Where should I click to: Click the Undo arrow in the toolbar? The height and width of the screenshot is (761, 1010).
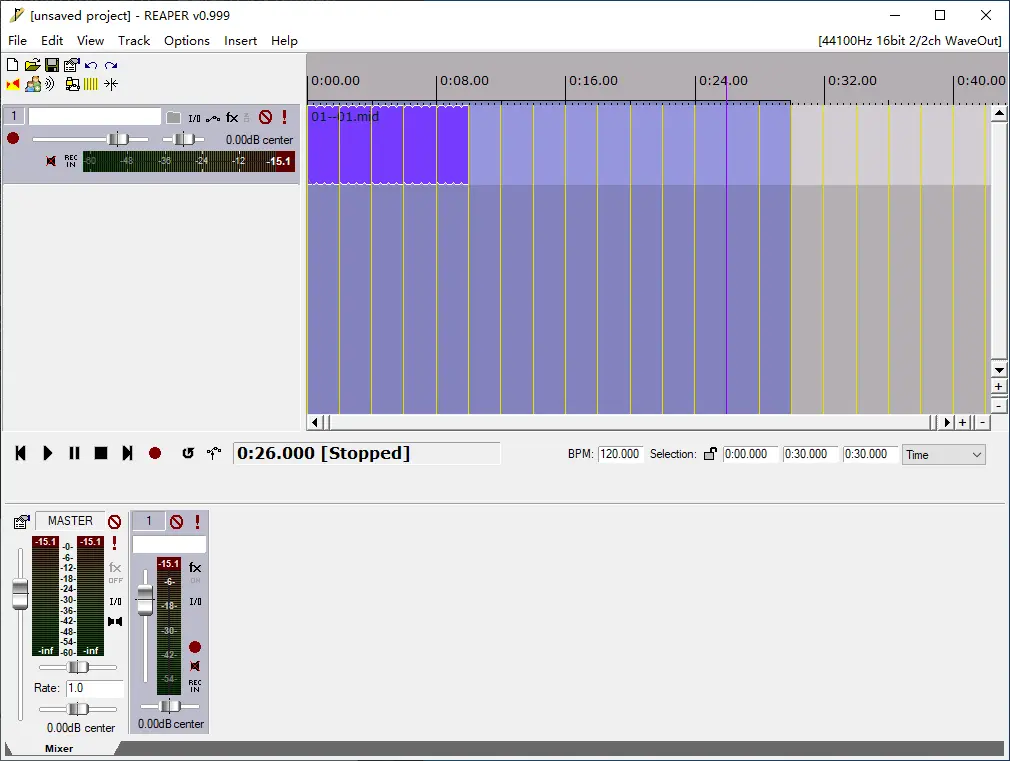[x=91, y=65]
